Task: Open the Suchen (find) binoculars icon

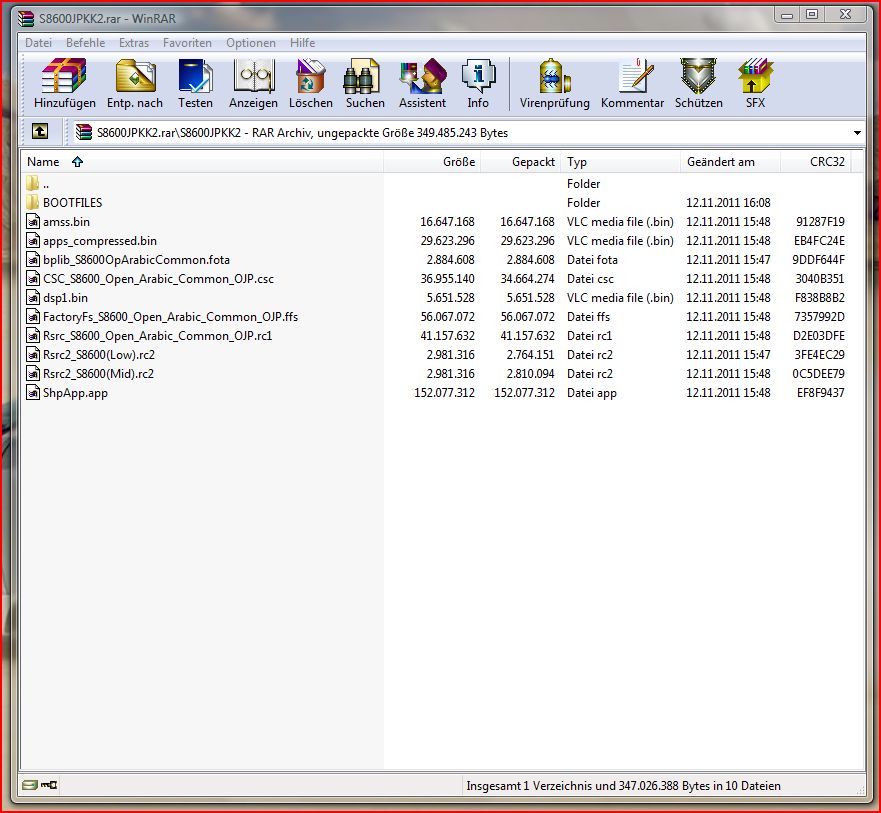Action: pyautogui.click(x=362, y=76)
